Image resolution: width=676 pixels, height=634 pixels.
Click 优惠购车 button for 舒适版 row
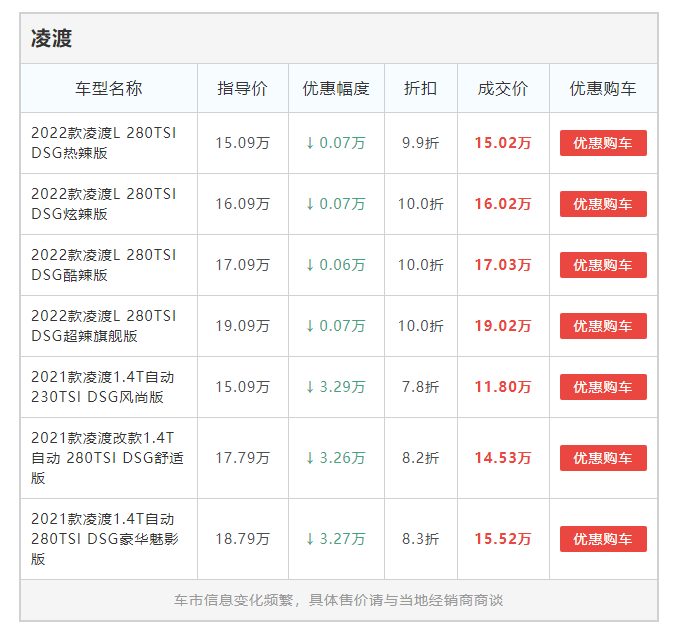pyautogui.click(x=603, y=458)
